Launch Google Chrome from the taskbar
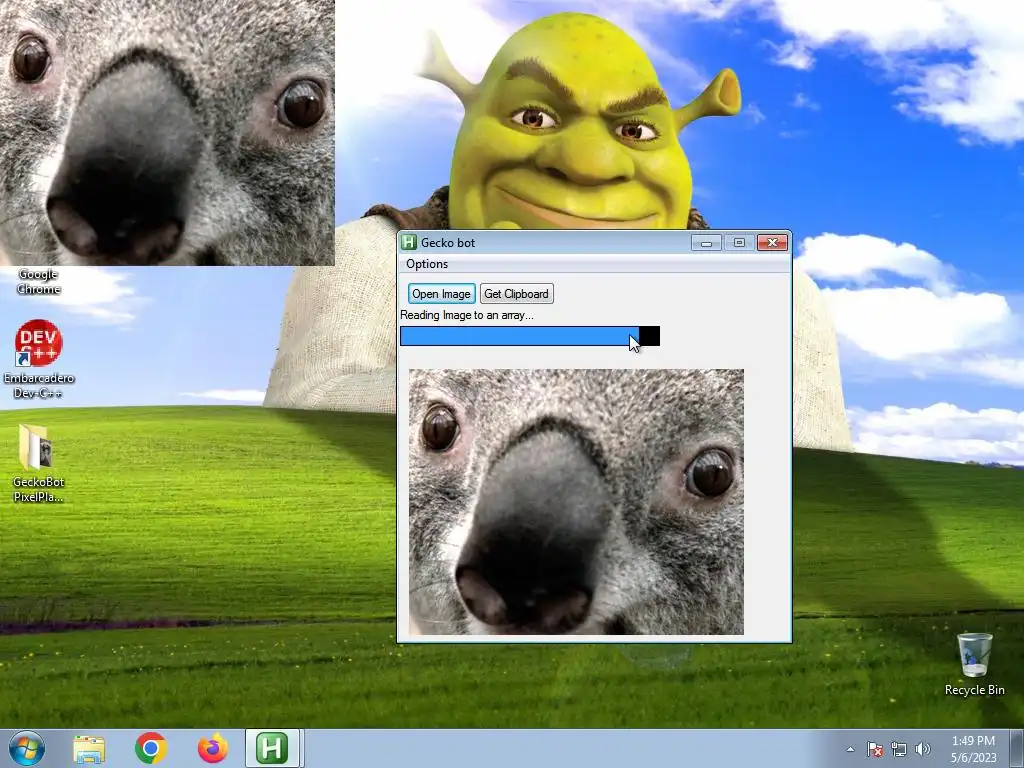 (x=151, y=748)
